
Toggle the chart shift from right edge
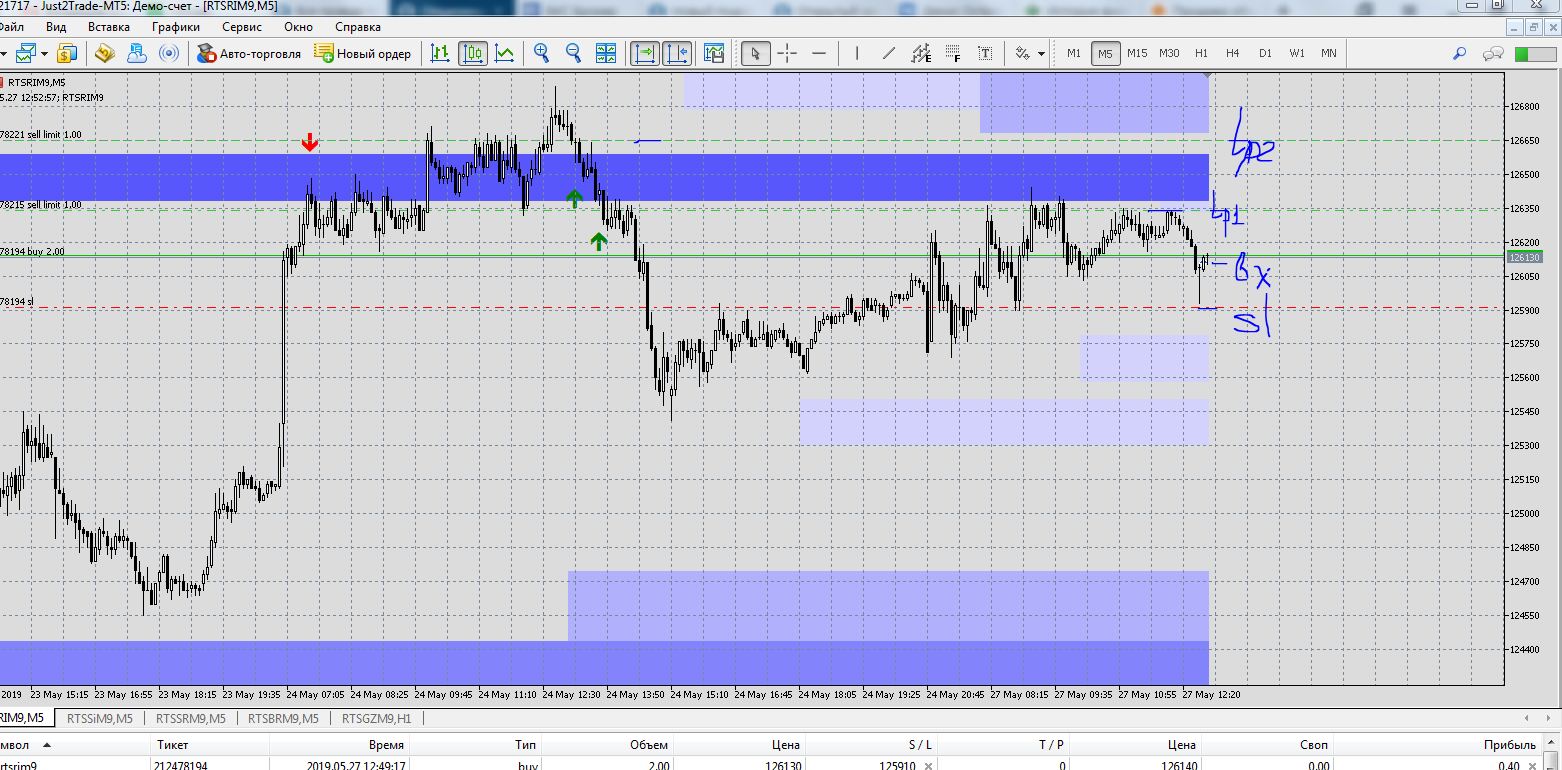tap(677, 53)
